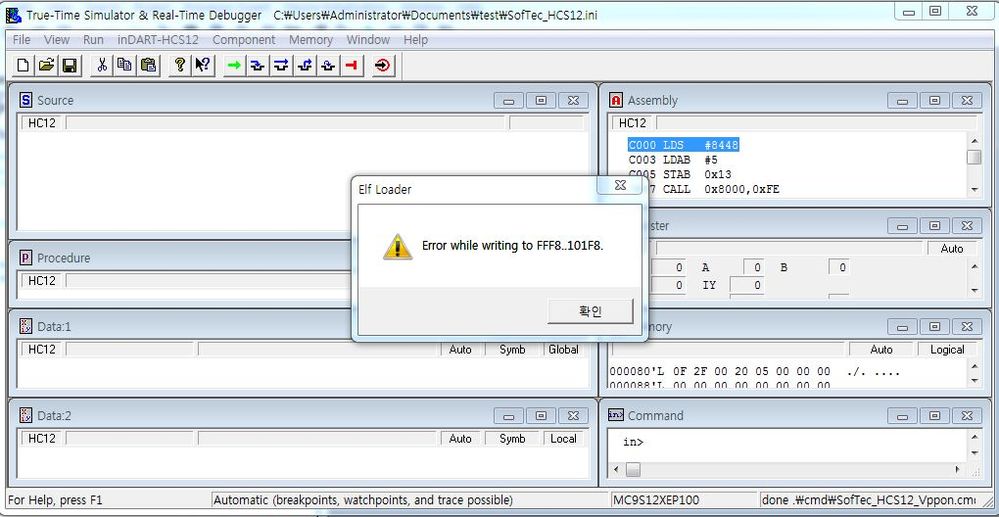Maximize the Source window
Screen dimensions: 999x517
pyautogui.click(x=541, y=101)
